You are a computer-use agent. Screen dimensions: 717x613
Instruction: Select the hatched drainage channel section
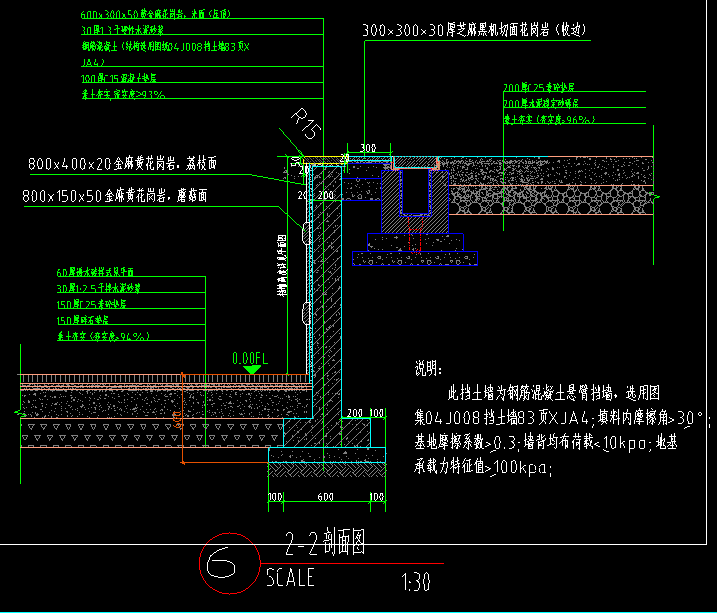pyautogui.click(x=415, y=201)
